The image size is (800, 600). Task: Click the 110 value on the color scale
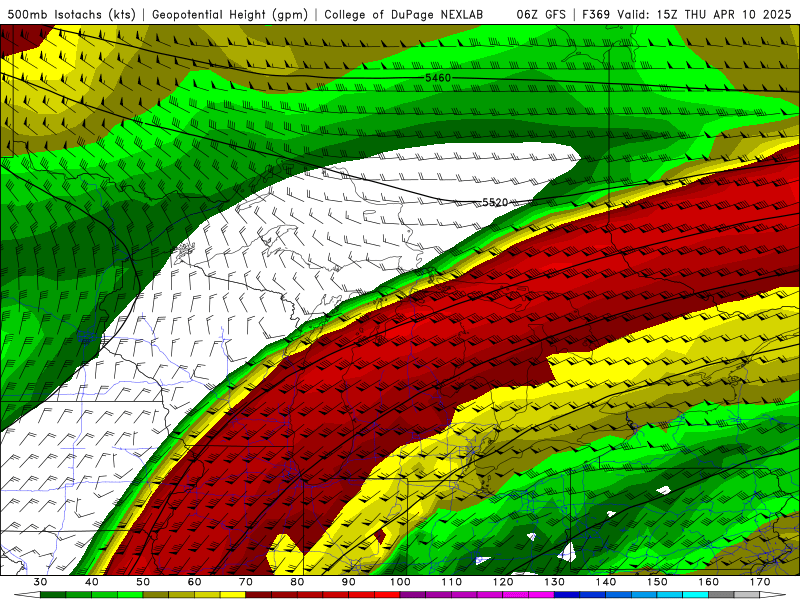[452, 582]
